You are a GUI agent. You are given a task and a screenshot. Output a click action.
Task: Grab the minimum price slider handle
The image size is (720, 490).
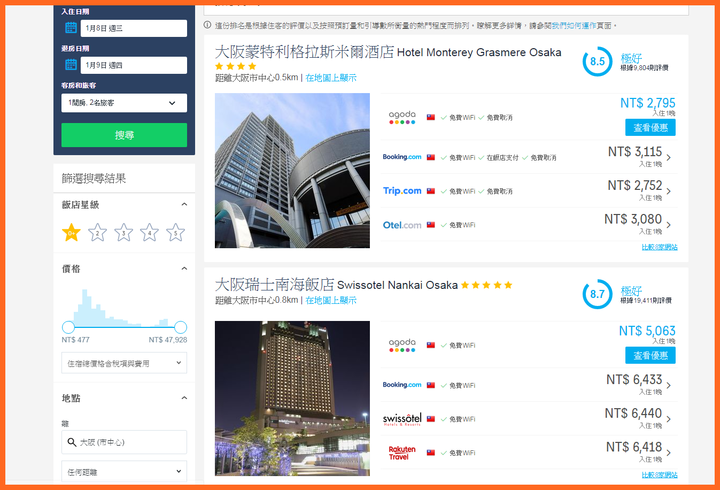68,327
